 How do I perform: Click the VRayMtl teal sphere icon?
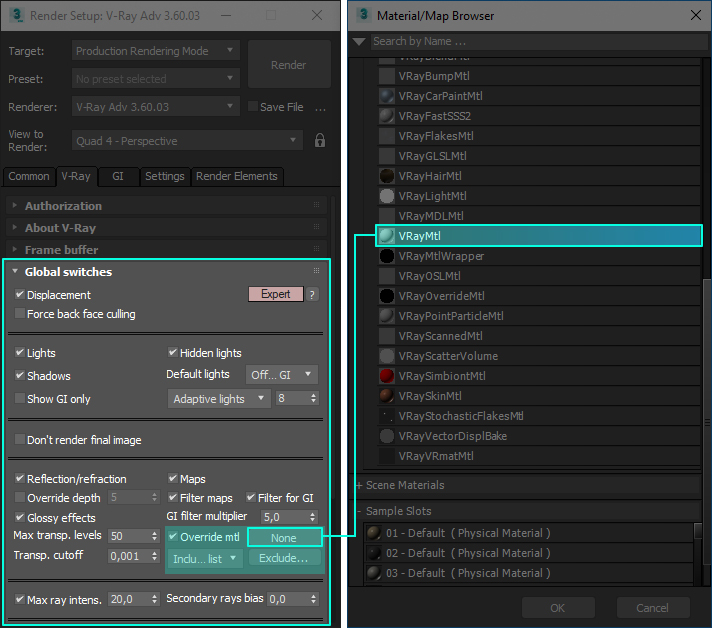(386, 236)
